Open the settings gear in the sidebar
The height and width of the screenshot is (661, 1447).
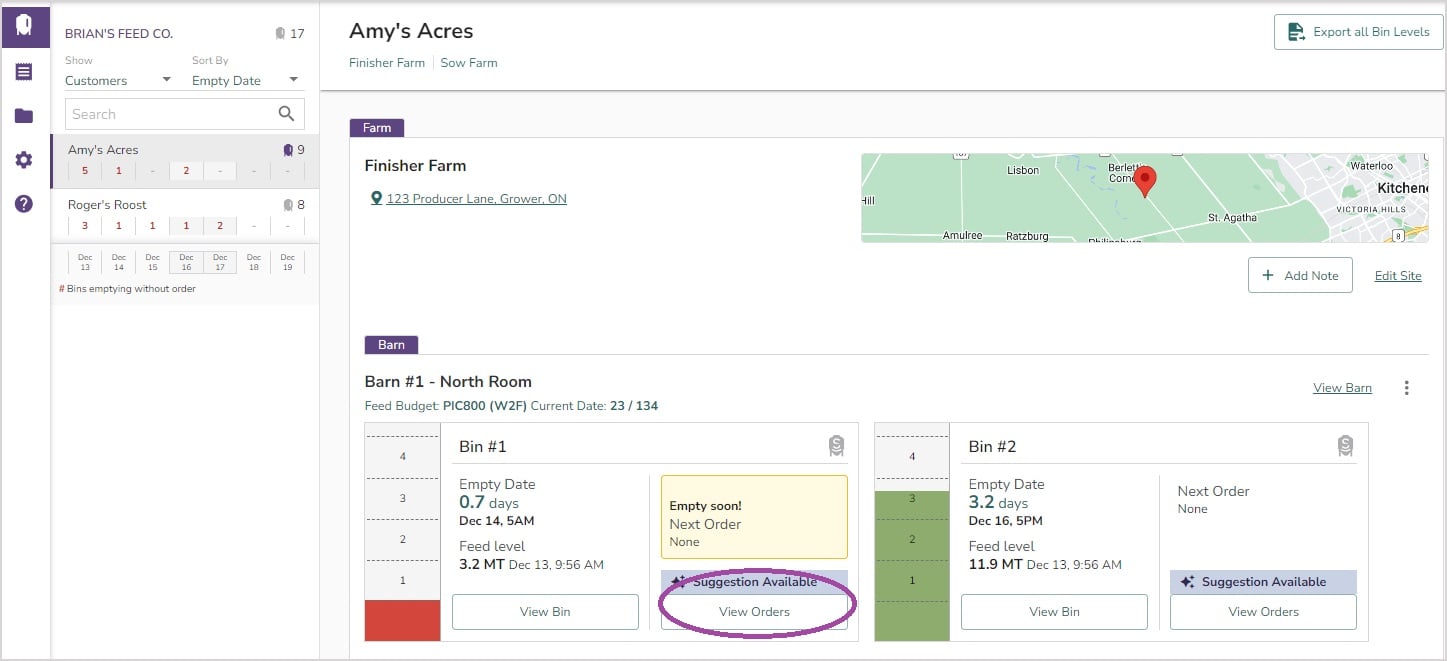point(23,159)
